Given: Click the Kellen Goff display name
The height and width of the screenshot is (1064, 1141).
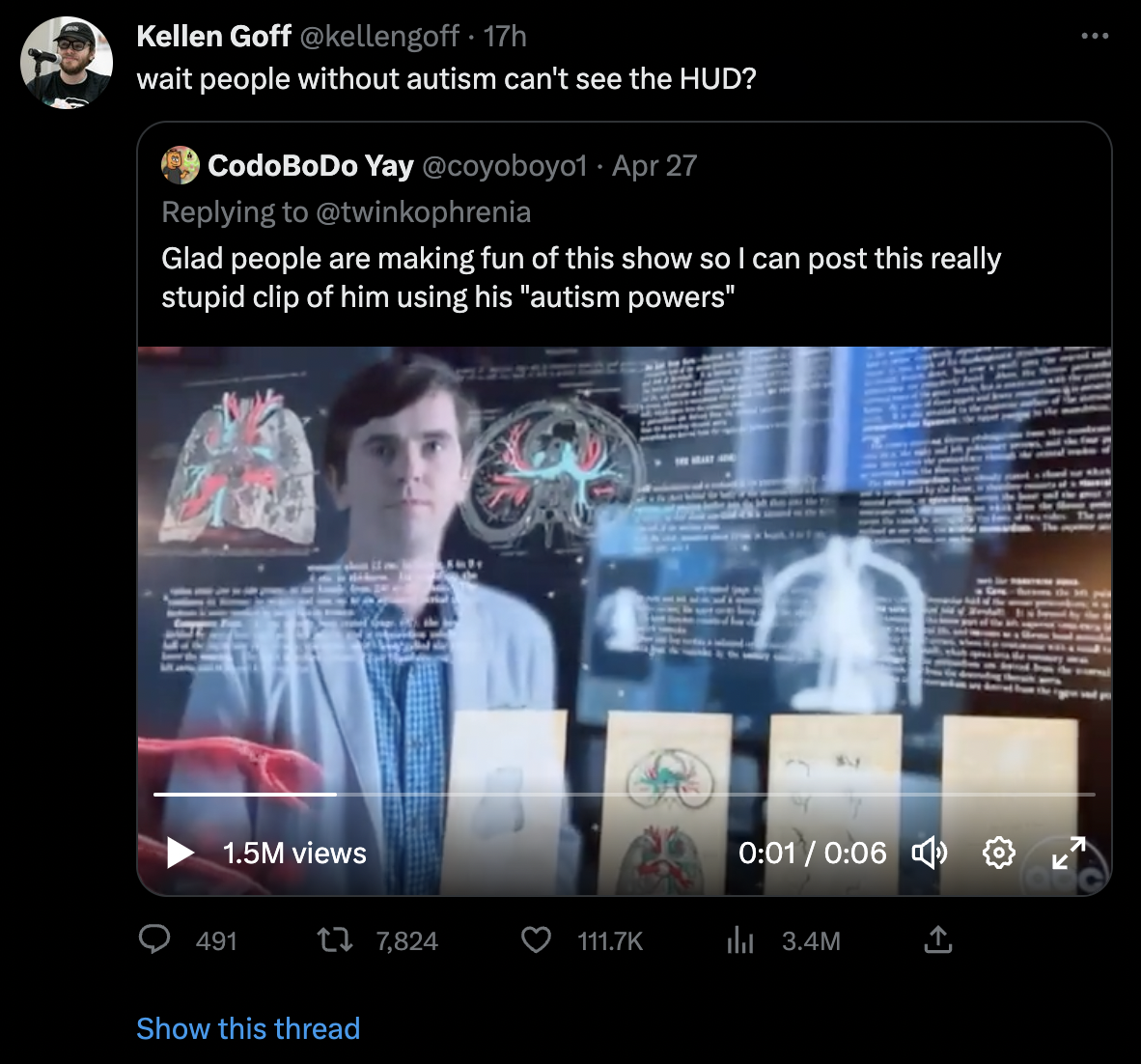Looking at the screenshot, I should pyautogui.click(x=213, y=37).
